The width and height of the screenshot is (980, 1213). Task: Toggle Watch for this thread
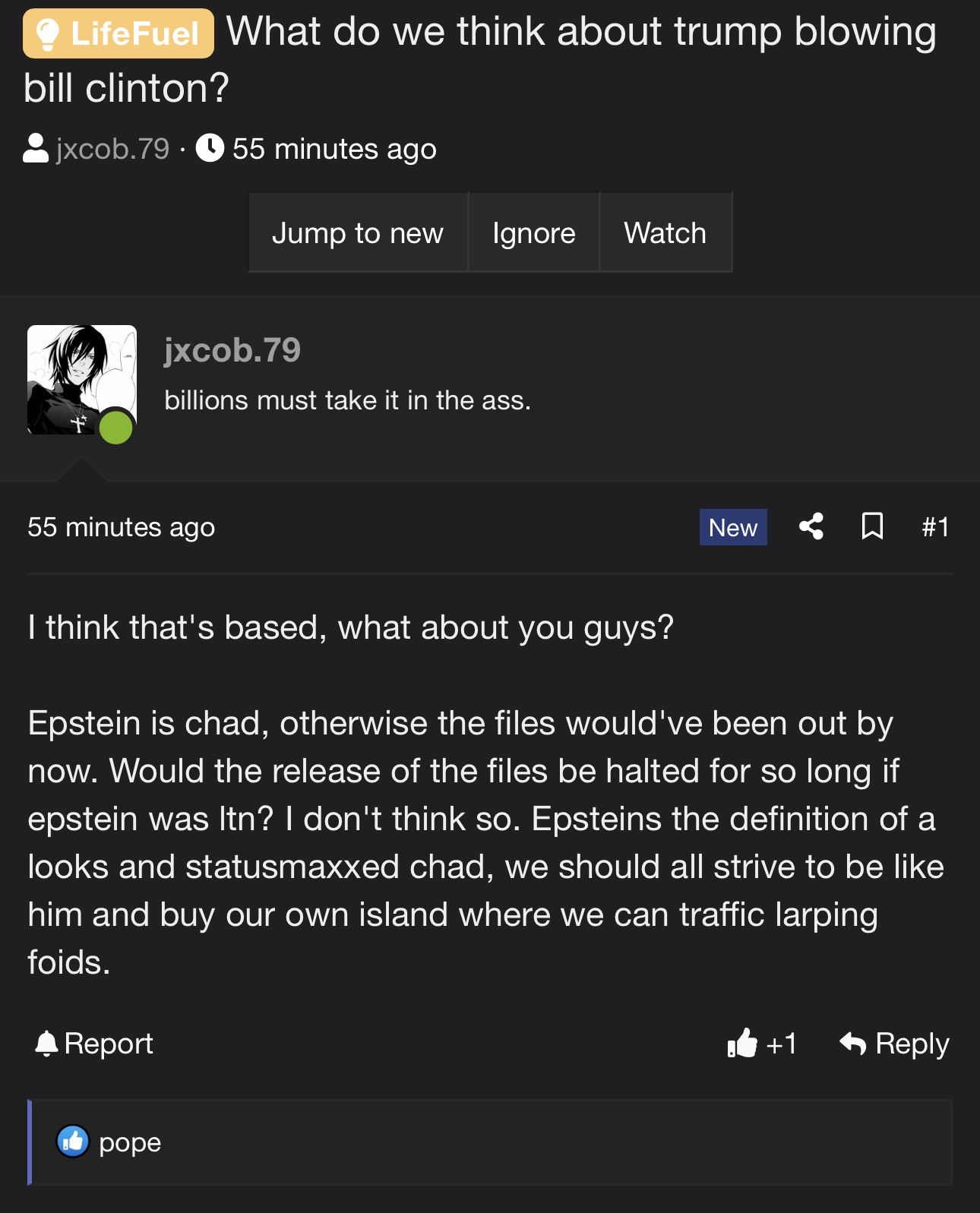(665, 232)
